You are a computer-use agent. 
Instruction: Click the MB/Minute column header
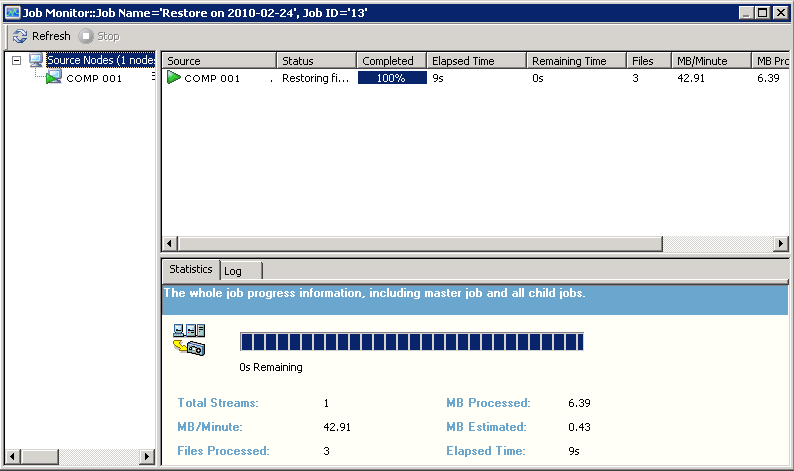tap(706, 61)
